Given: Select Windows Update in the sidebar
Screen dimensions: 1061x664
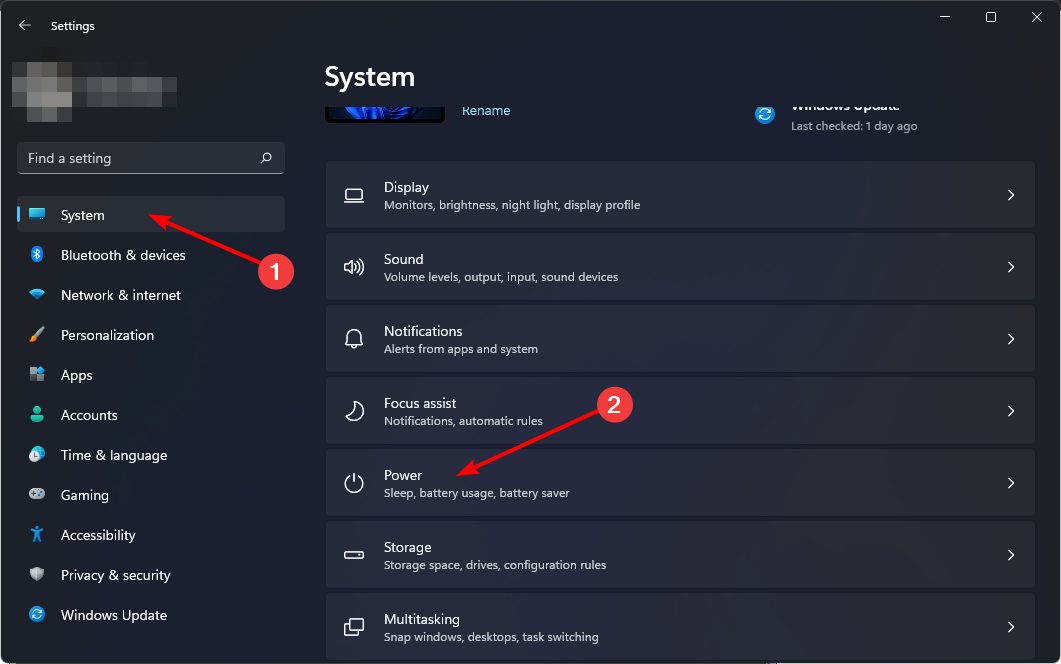Looking at the screenshot, I should (x=151, y=614).
